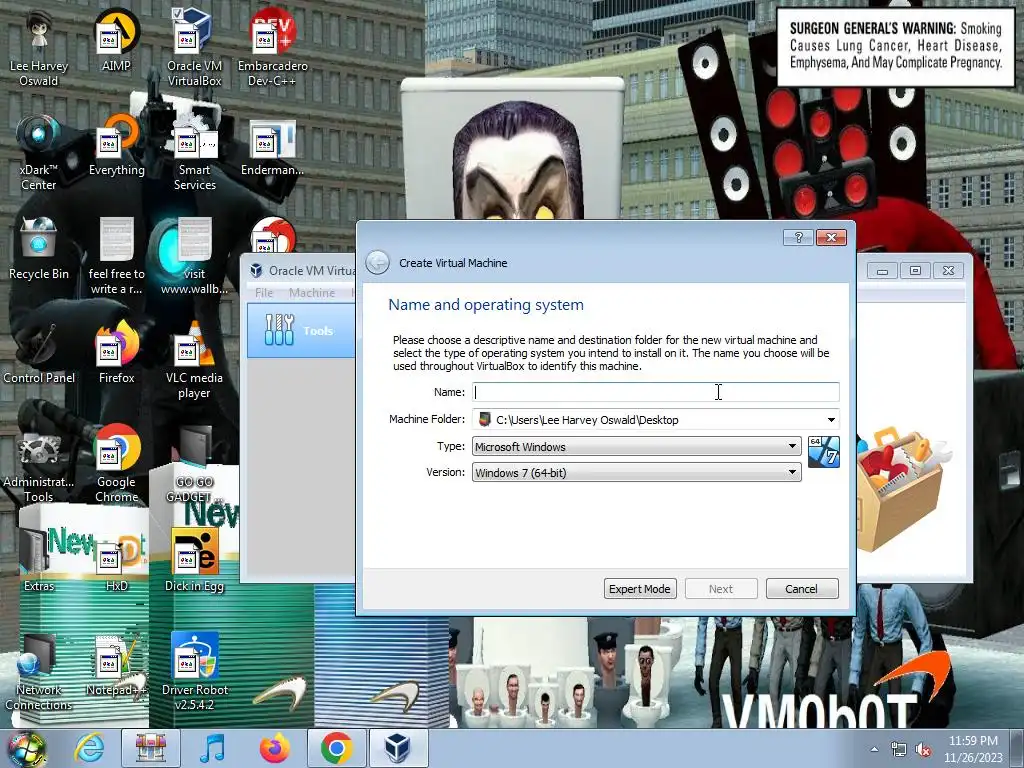Open the Type dropdown (Microsoft Windows)
This screenshot has height=768, width=1024.
pyautogui.click(x=636, y=447)
